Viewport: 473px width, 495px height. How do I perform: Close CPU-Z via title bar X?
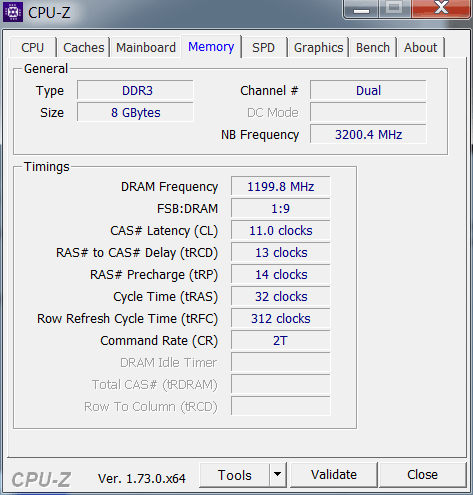point(441,9)
